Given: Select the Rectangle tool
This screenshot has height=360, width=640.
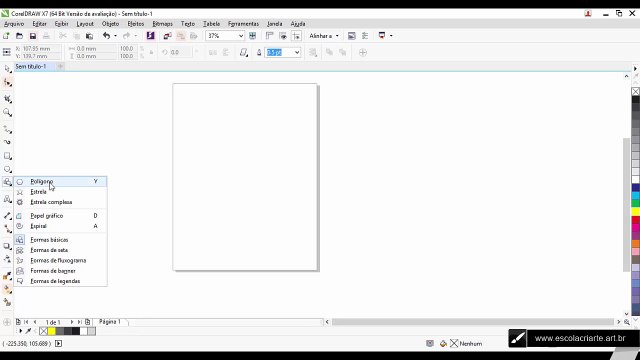Looking at the screenshot, I should pos(7,156).
